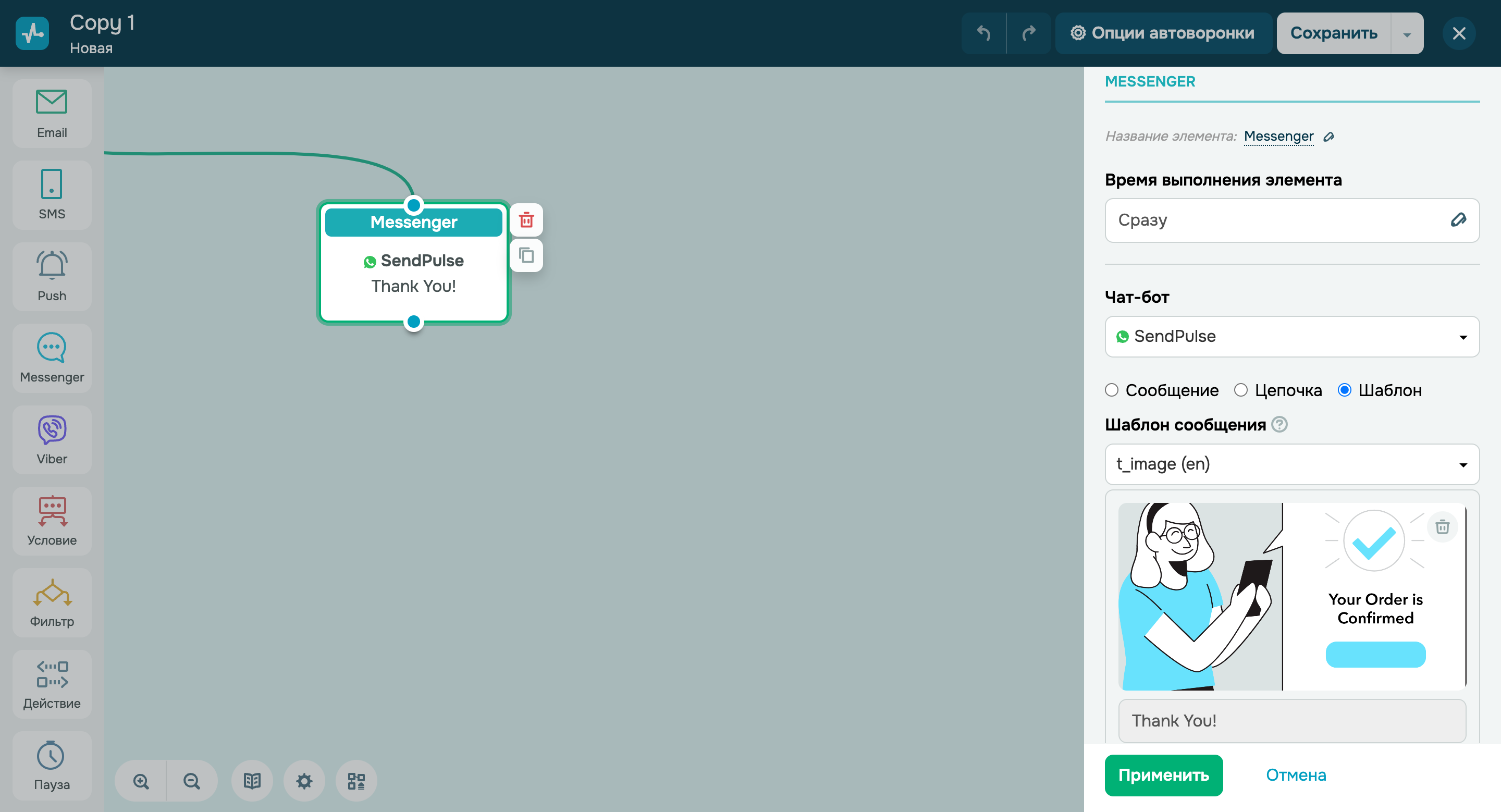
Task: Open the MESSENGER panel tab
Action: click(1150, 81)
